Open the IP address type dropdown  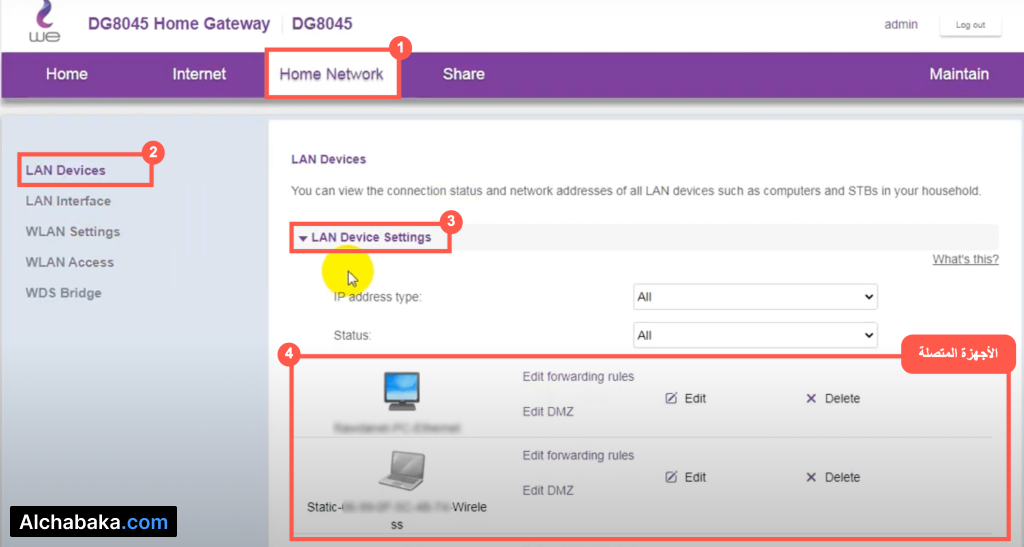(x=755, y=297)
